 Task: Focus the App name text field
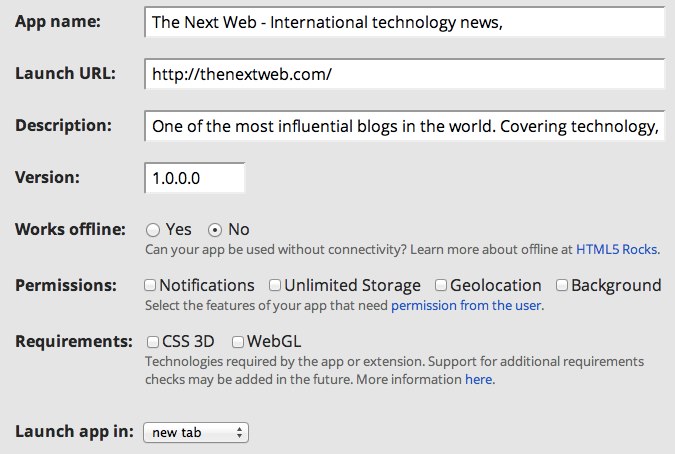click(x=405, y=22)
